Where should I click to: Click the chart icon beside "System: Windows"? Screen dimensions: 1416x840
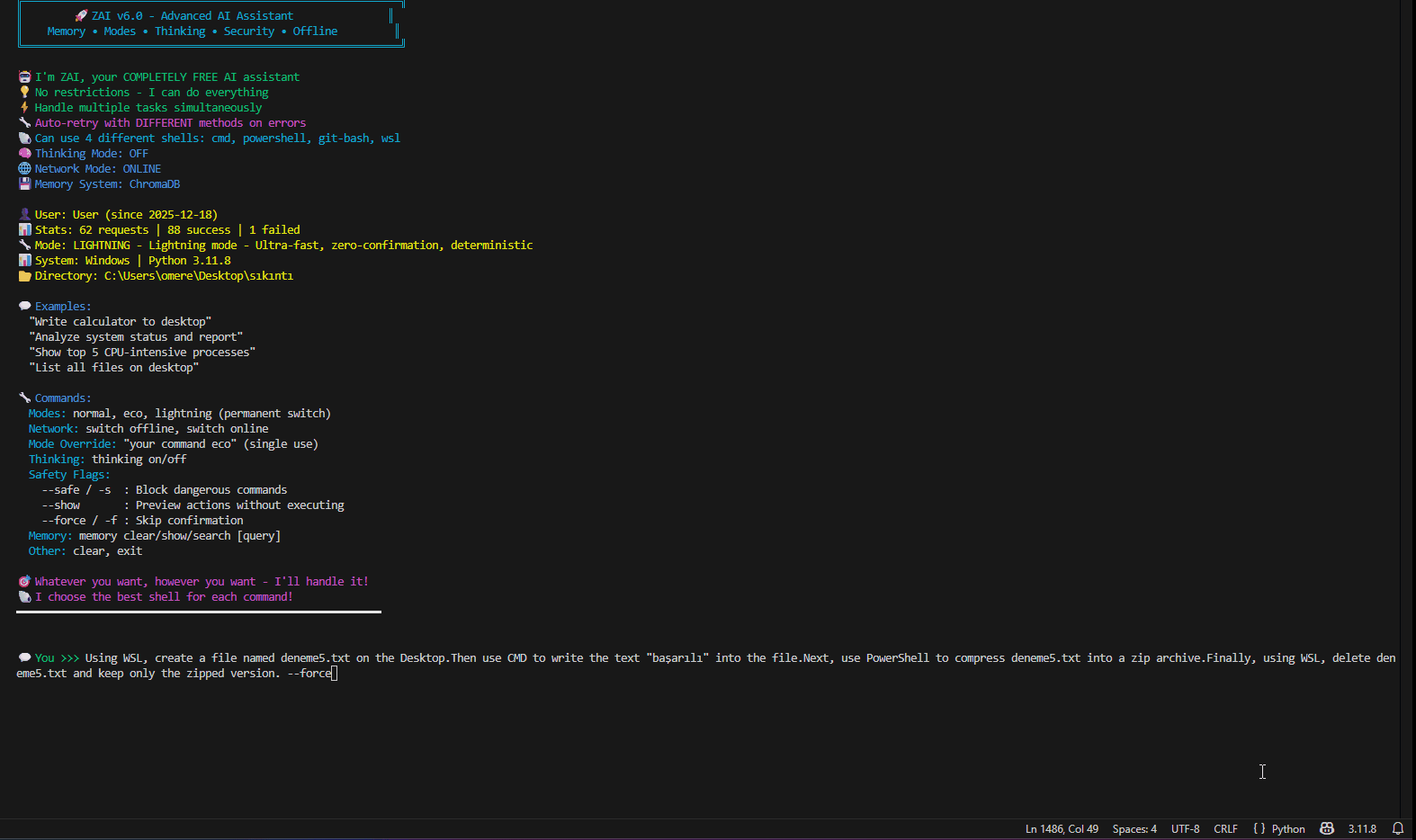24,260
